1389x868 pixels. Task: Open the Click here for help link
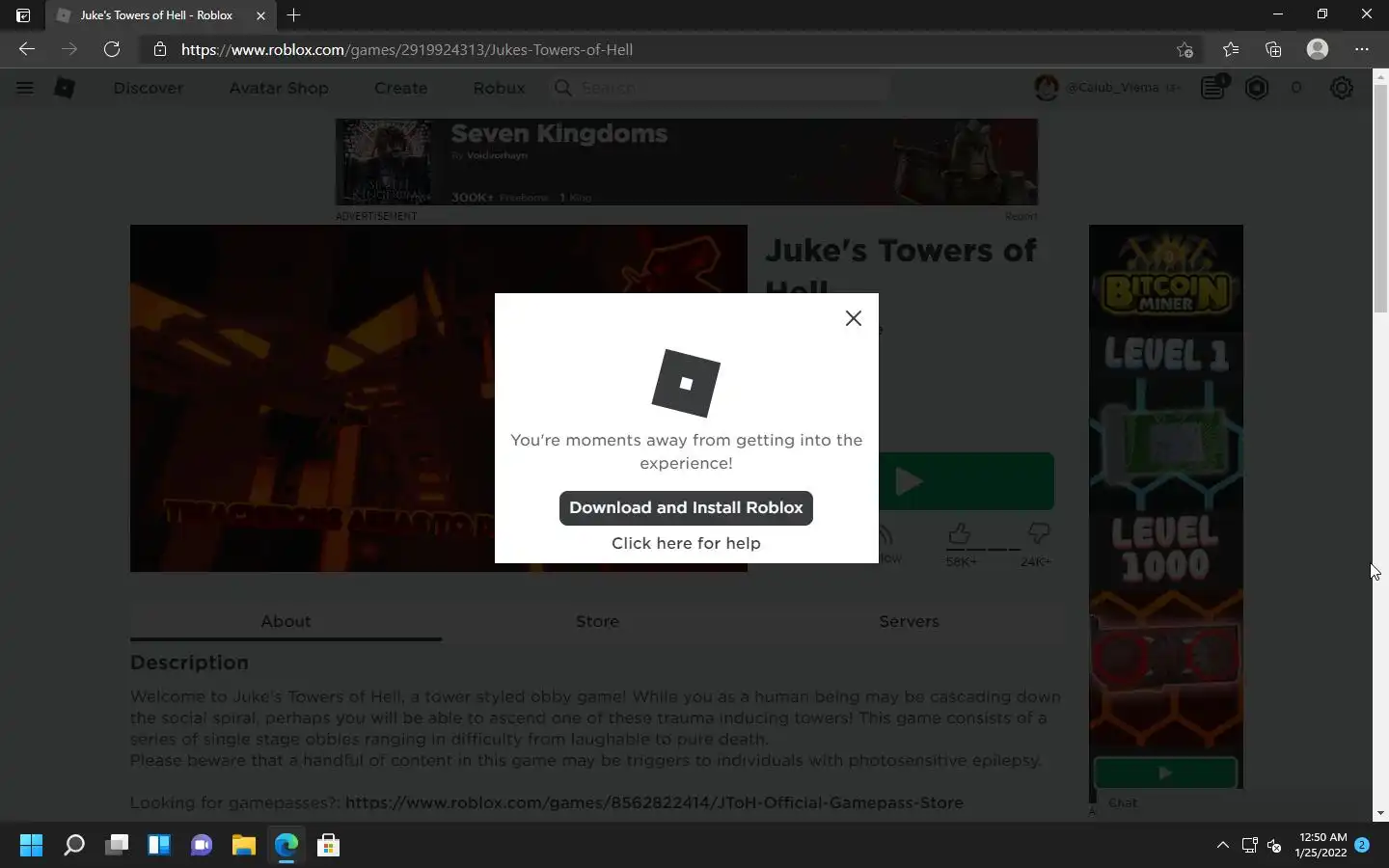[686, 543]
